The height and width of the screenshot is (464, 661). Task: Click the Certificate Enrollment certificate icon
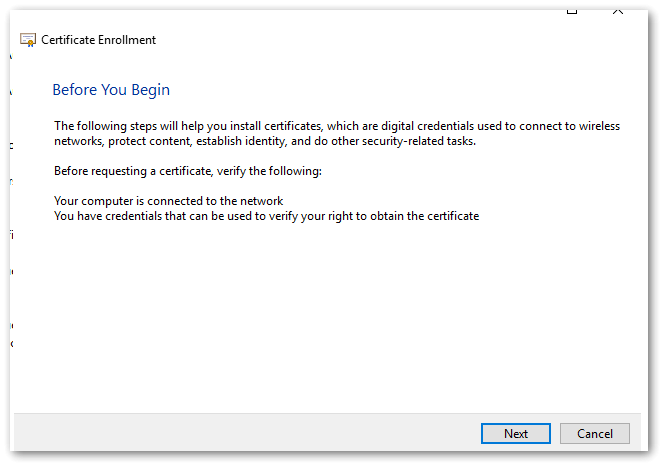pos(28,40)
